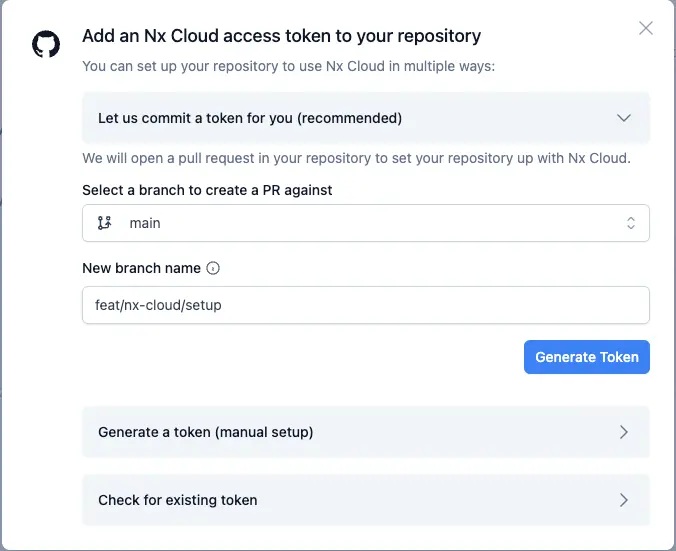Viewport: 676px width, 551px height.
Task: Open the branch selector showing main
Action: (x=365, y=223)
